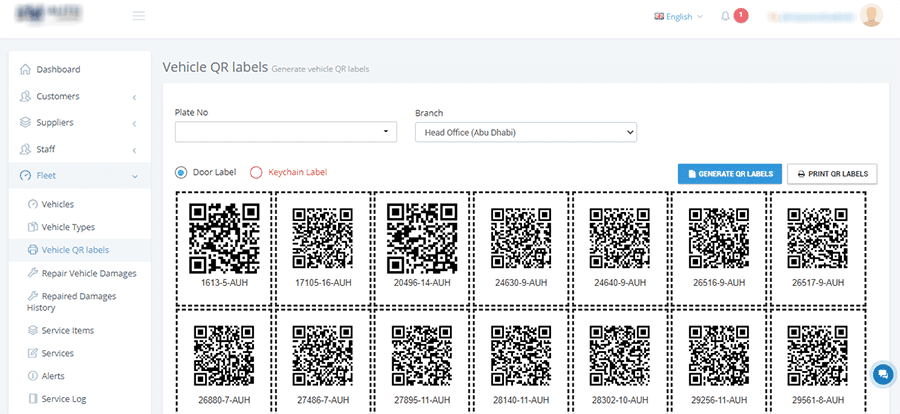Image resolution: width=900 pixels, height=414 pixels.
Task: Open the Branch dropdown Head Office
Action: 526,132
